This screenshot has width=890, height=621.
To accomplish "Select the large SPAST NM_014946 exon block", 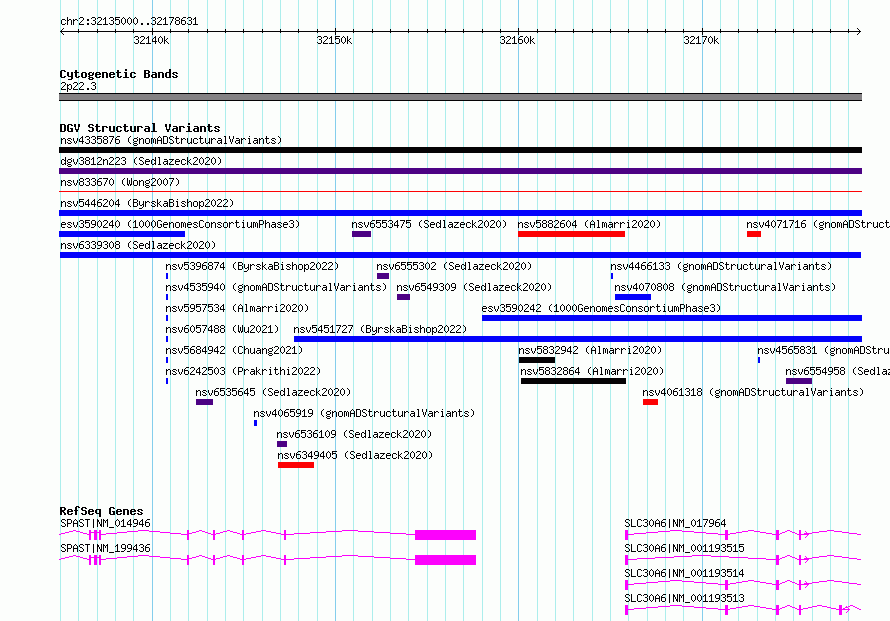I will pos(446,535).
